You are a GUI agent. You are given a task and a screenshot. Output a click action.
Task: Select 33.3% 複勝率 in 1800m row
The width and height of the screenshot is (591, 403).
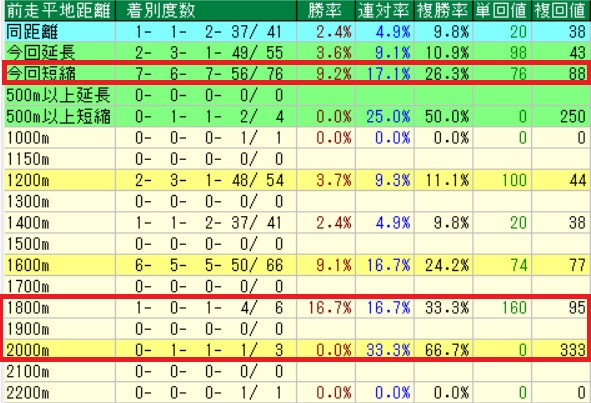[447, 308]
